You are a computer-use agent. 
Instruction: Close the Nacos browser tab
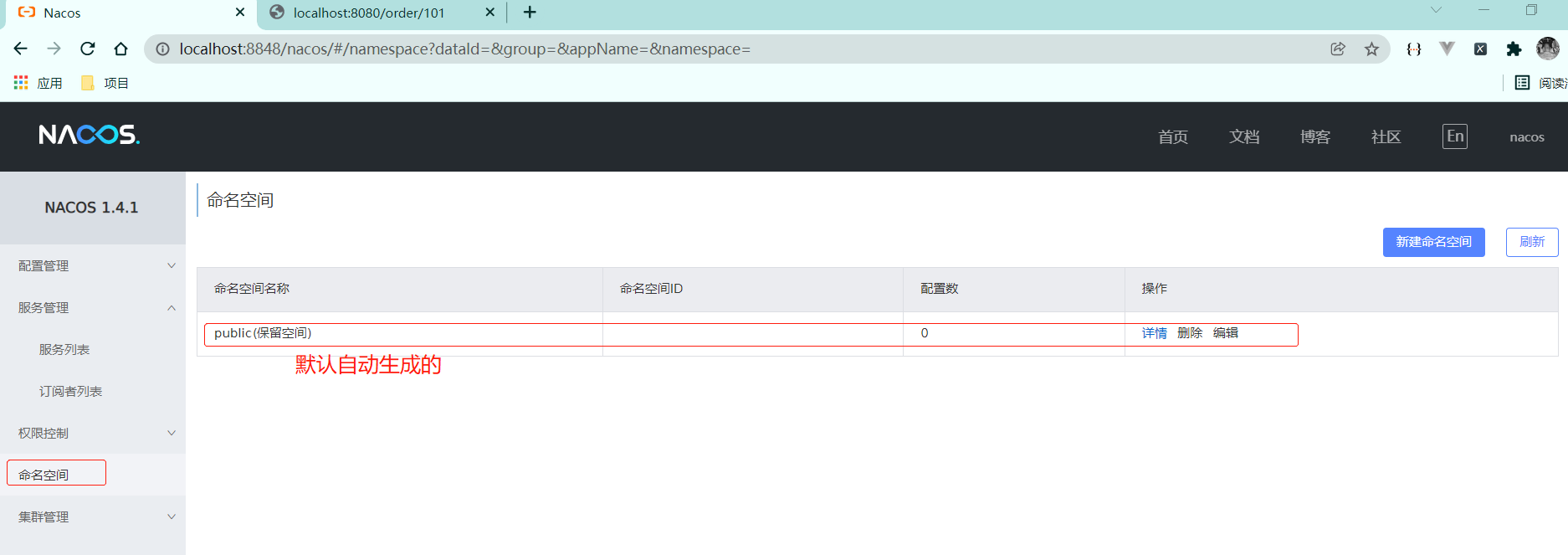(x=240, y=13)
